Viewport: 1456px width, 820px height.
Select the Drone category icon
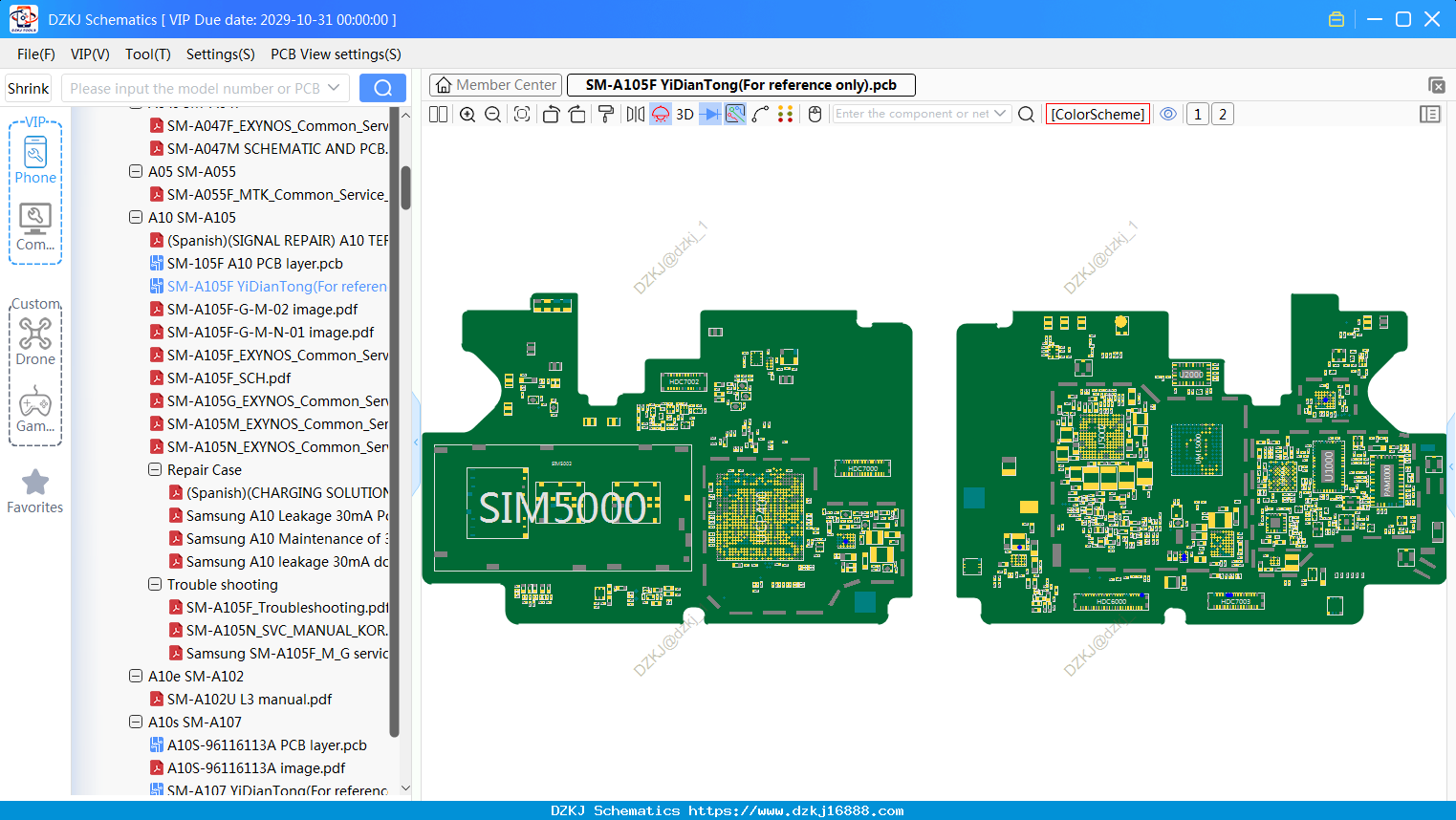point(35,341)
